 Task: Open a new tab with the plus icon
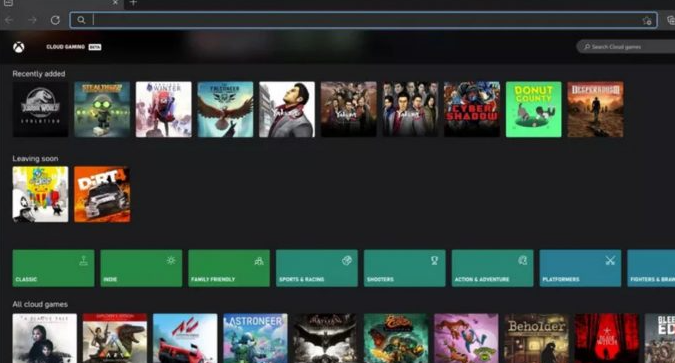click(133, 3)
